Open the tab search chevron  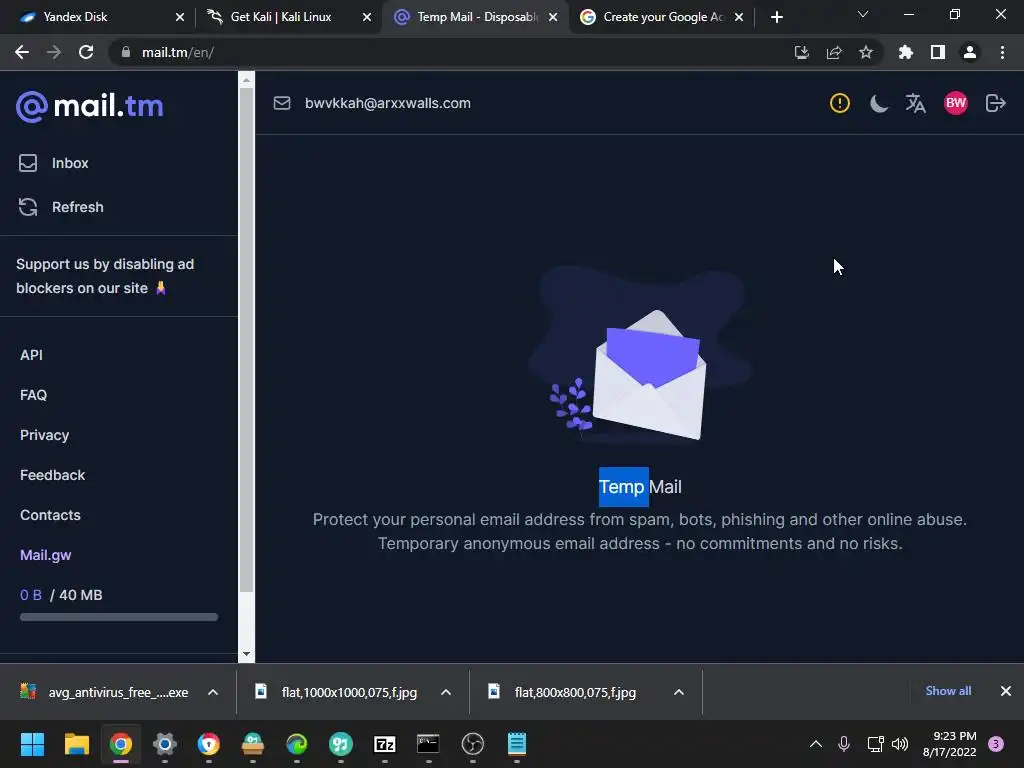tap(863, 14)
